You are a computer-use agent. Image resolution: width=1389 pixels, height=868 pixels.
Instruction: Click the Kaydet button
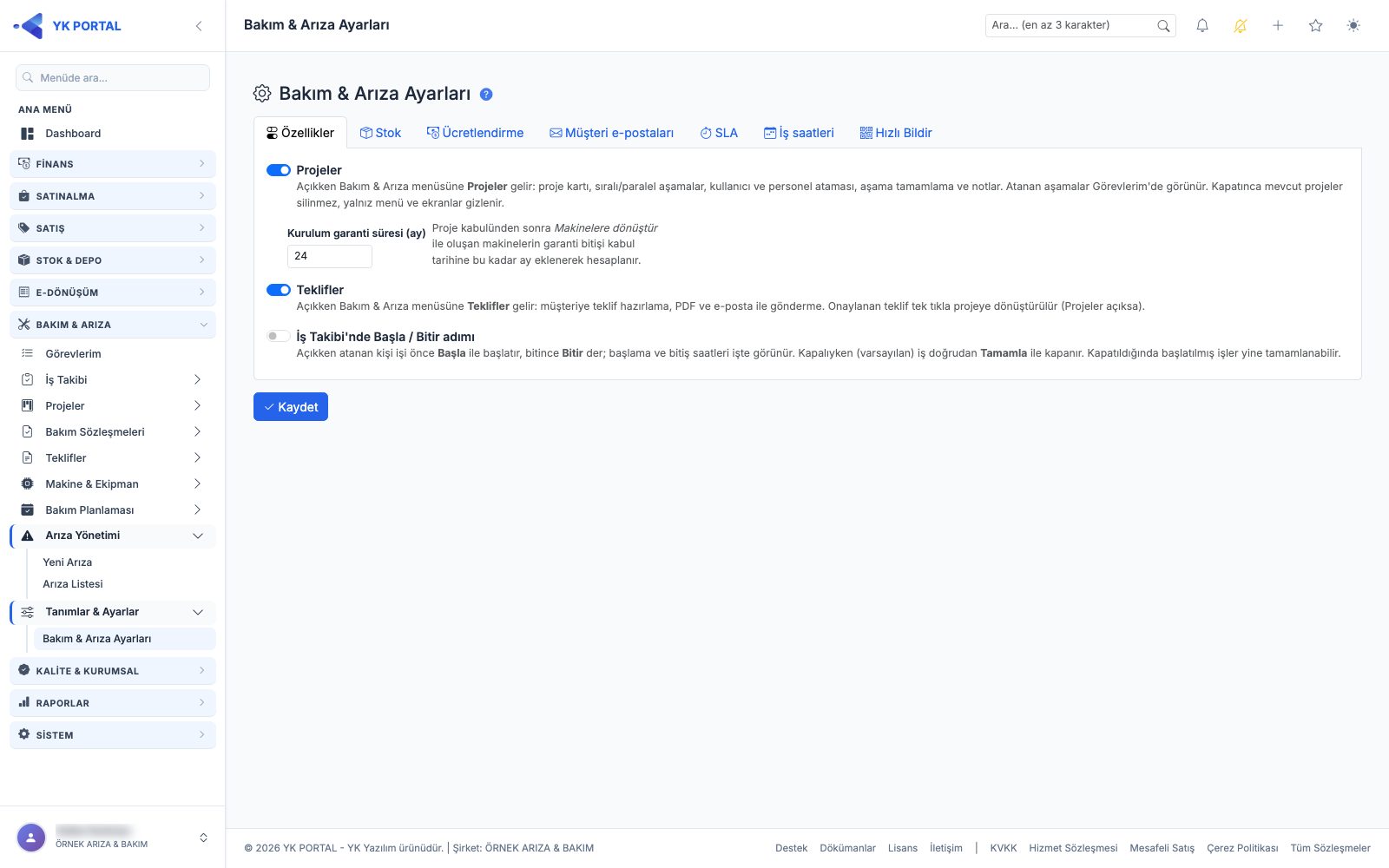pyautogui.click(x=291, y=407)
